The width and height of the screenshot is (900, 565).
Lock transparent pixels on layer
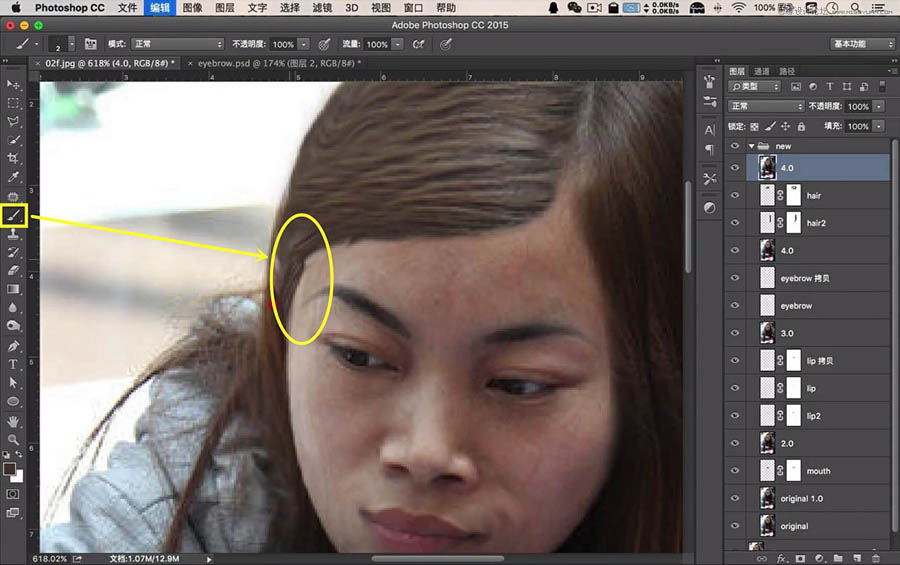click(x=754, y=126)
